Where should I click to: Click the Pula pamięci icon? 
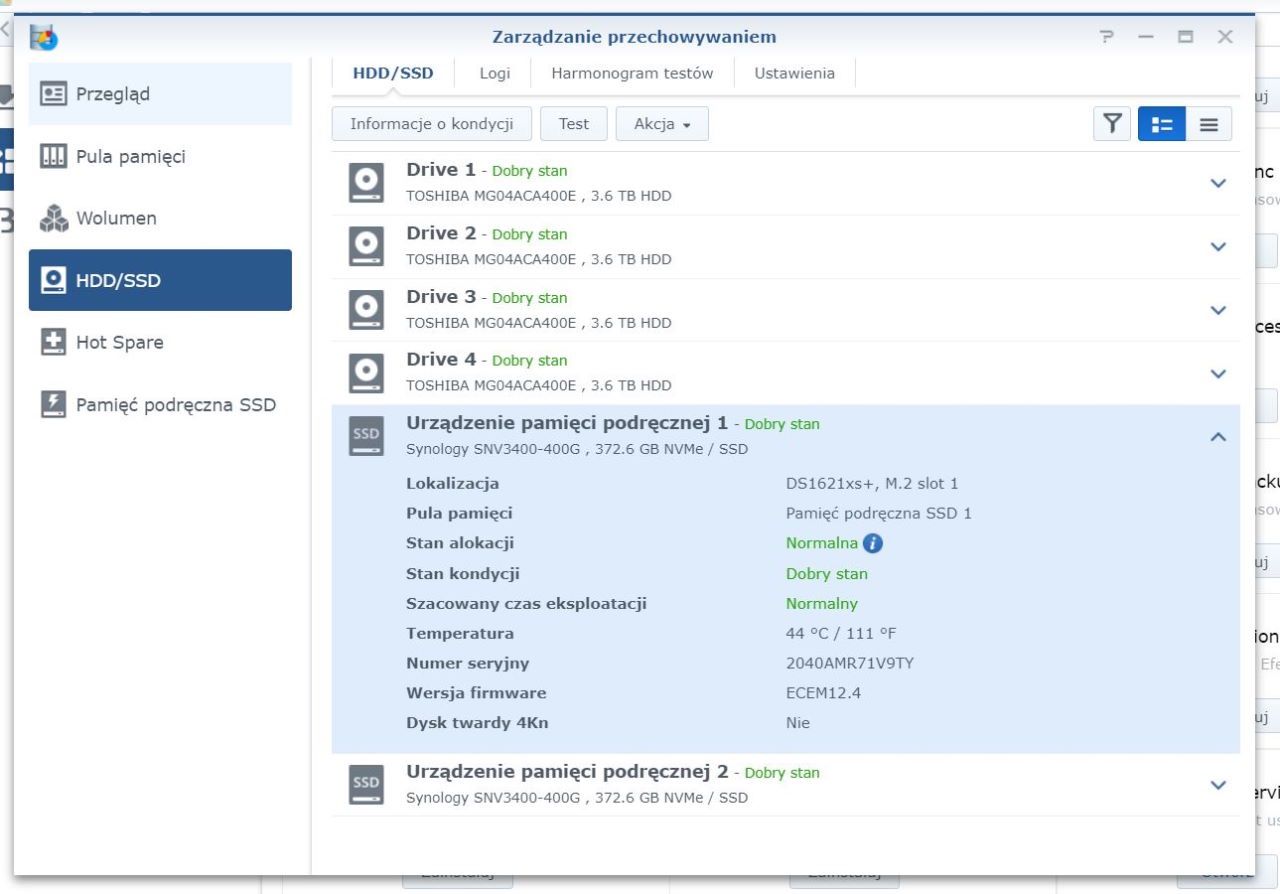[x=52, y=157]
